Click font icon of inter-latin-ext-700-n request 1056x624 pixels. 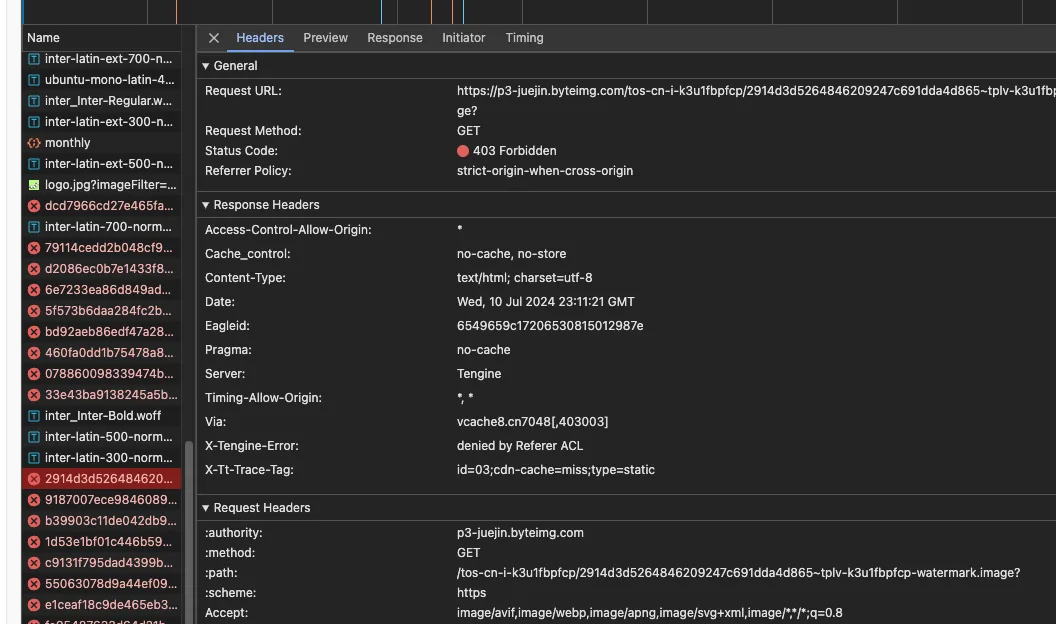(x=34, y=59)
